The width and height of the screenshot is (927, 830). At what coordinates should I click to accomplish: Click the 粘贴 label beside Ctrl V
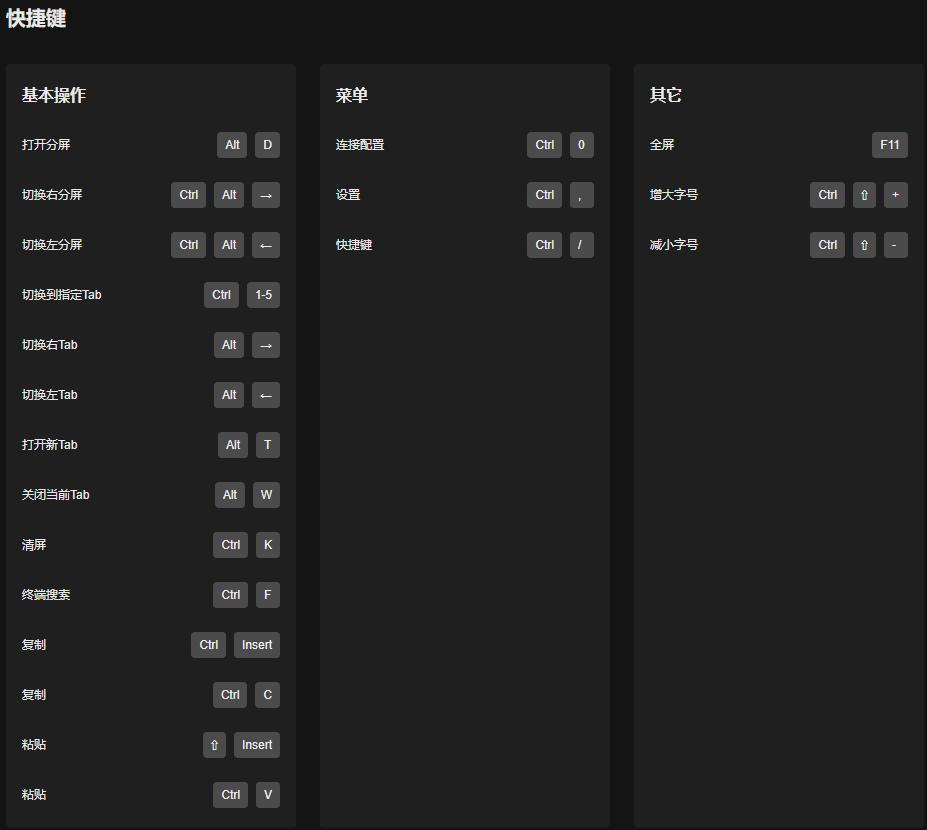[x=34, y=795]
